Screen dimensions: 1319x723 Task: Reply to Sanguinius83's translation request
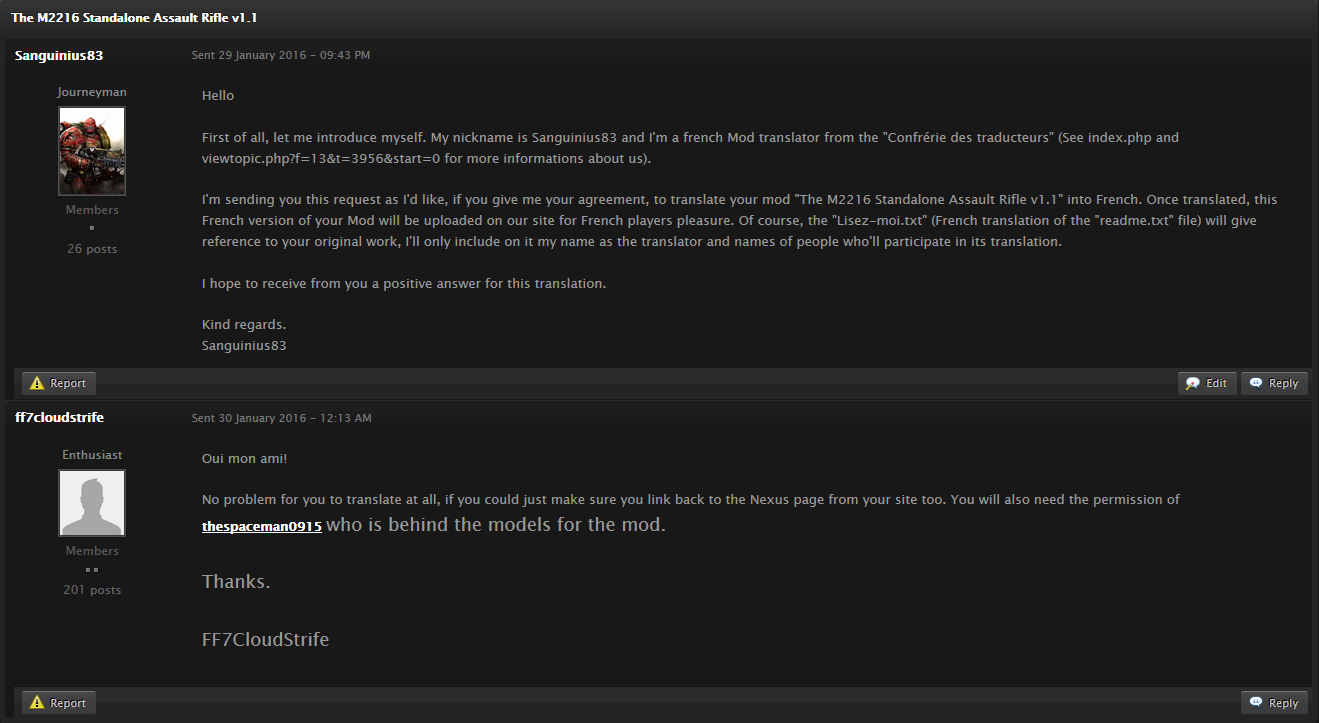coord(1274,383)
